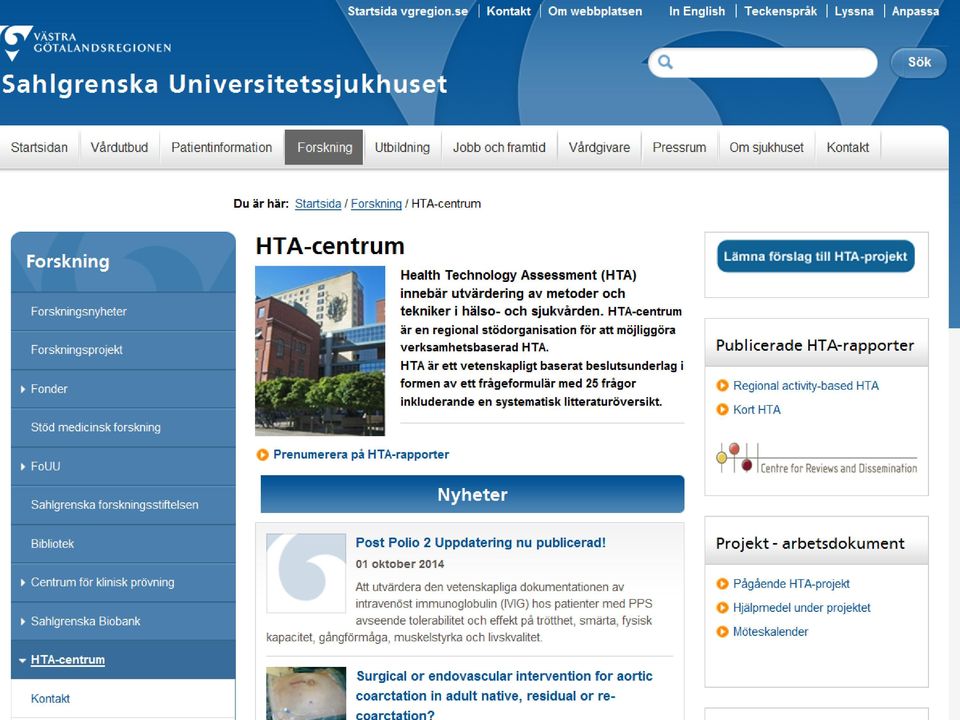Image resolution: width=960 pixels, height=720 pixels.
Task: Collapse the HTA-centrum sidebar section
Action: (x=23, y=660)
